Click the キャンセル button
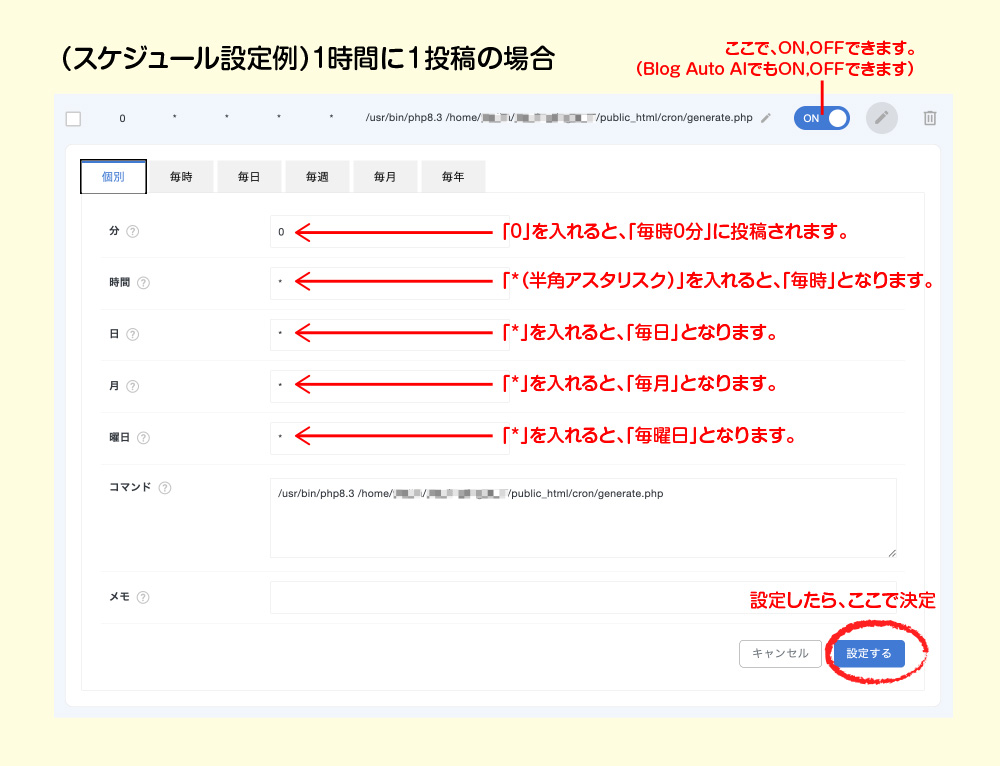Viewport: 1000px width, 766px height. pos(780,654)
